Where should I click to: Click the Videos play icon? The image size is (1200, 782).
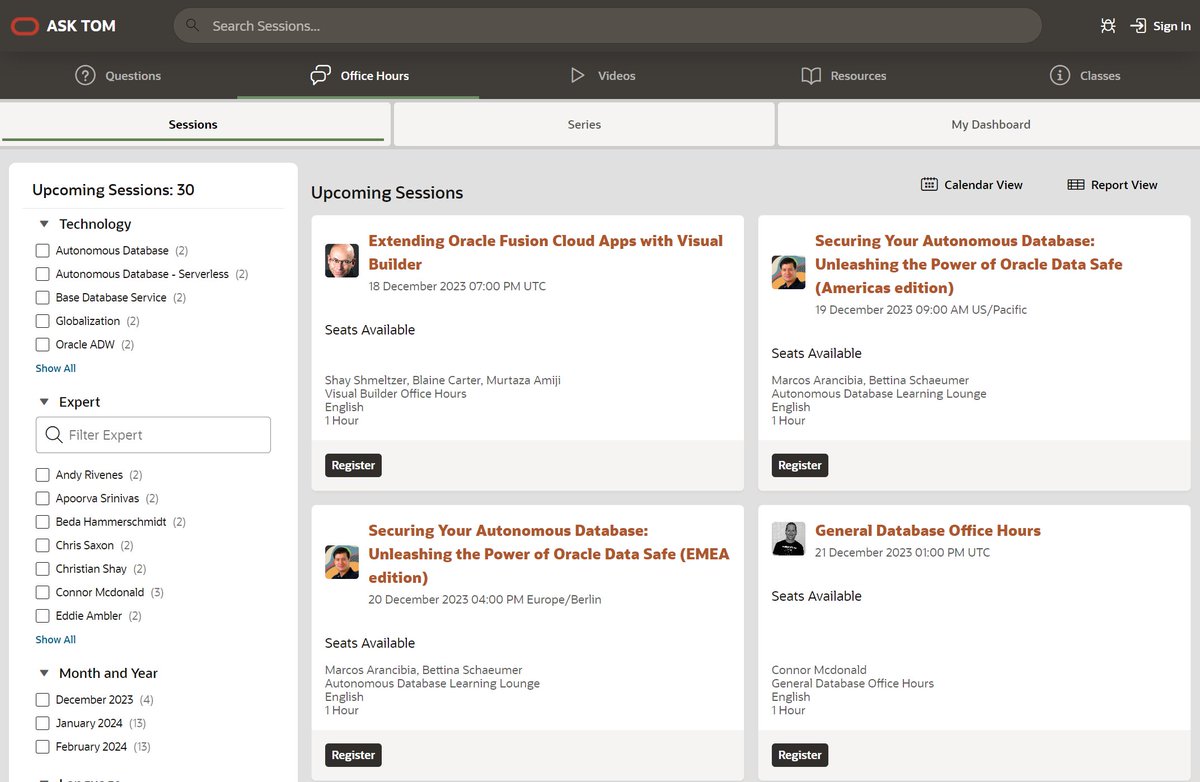click(x=577, y=75)
